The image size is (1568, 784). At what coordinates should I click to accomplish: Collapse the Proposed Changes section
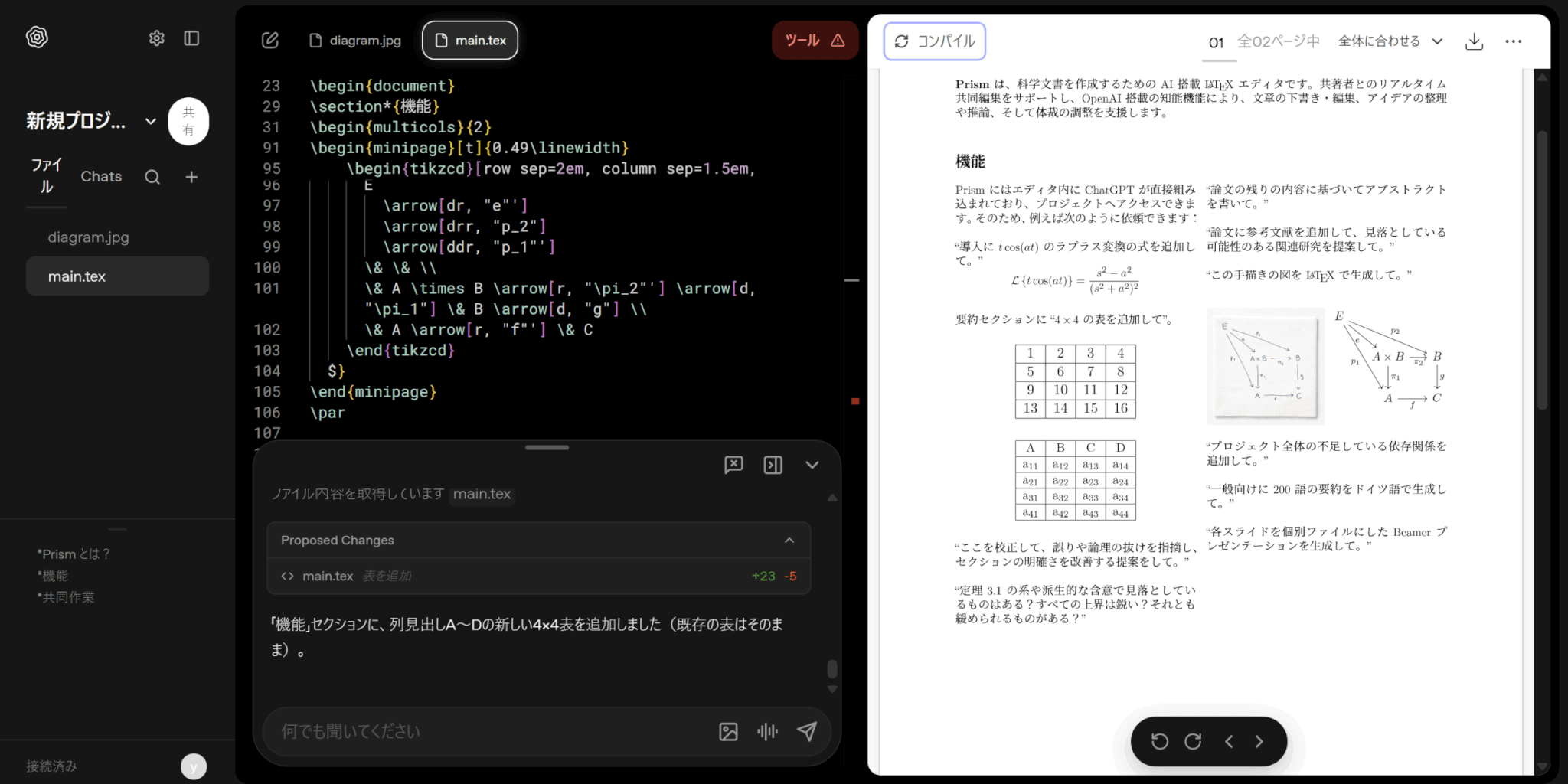(x=789, y=541)
